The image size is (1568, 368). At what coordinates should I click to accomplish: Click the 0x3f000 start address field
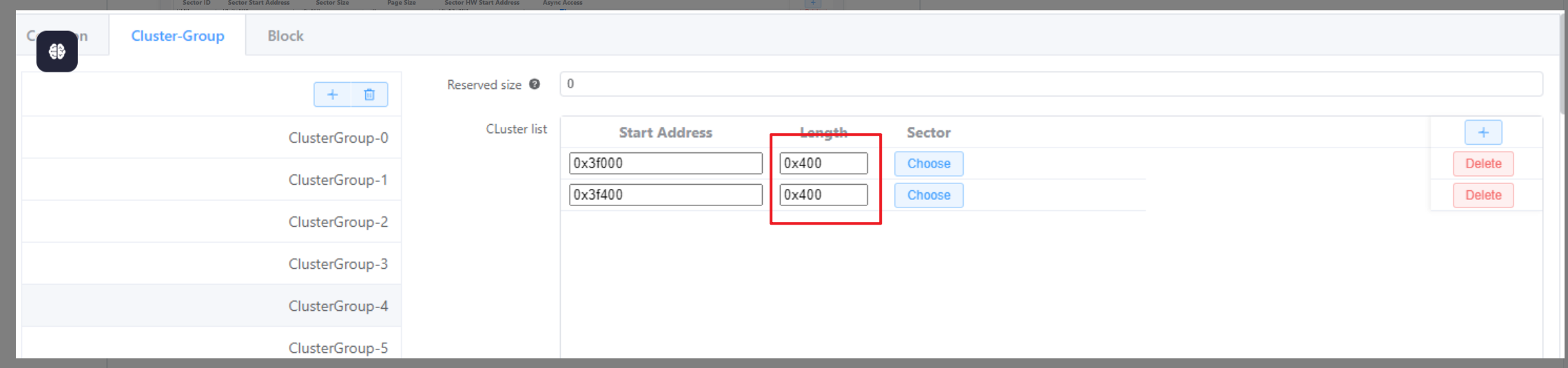pyautogui.click(x=666, y=163)
